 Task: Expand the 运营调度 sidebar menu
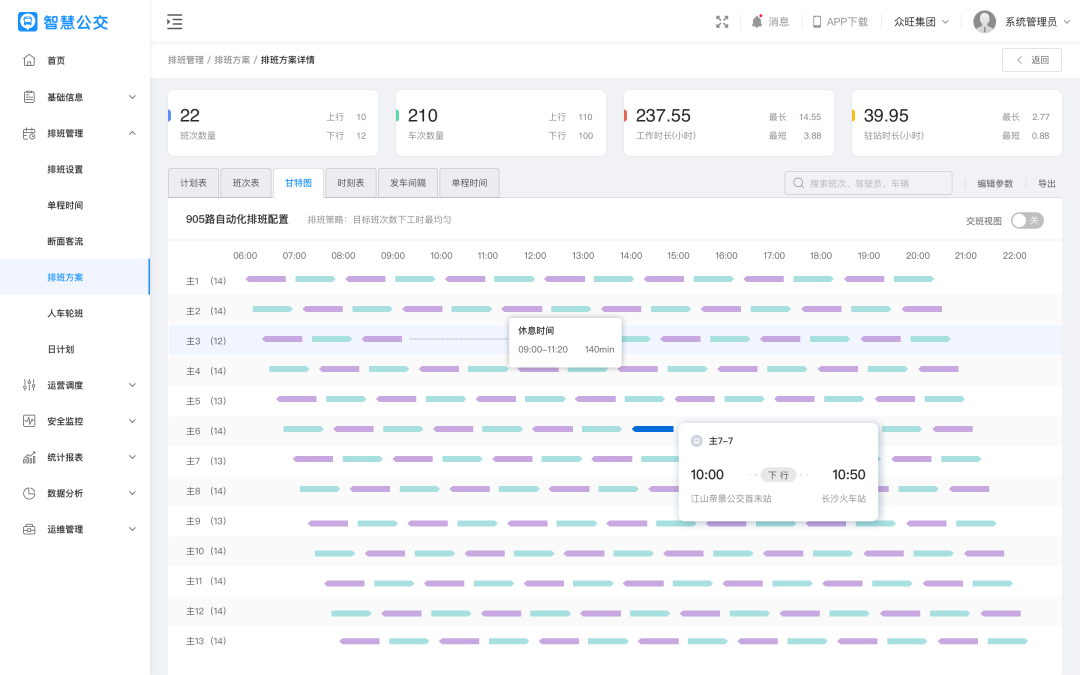tap(132, 385)
